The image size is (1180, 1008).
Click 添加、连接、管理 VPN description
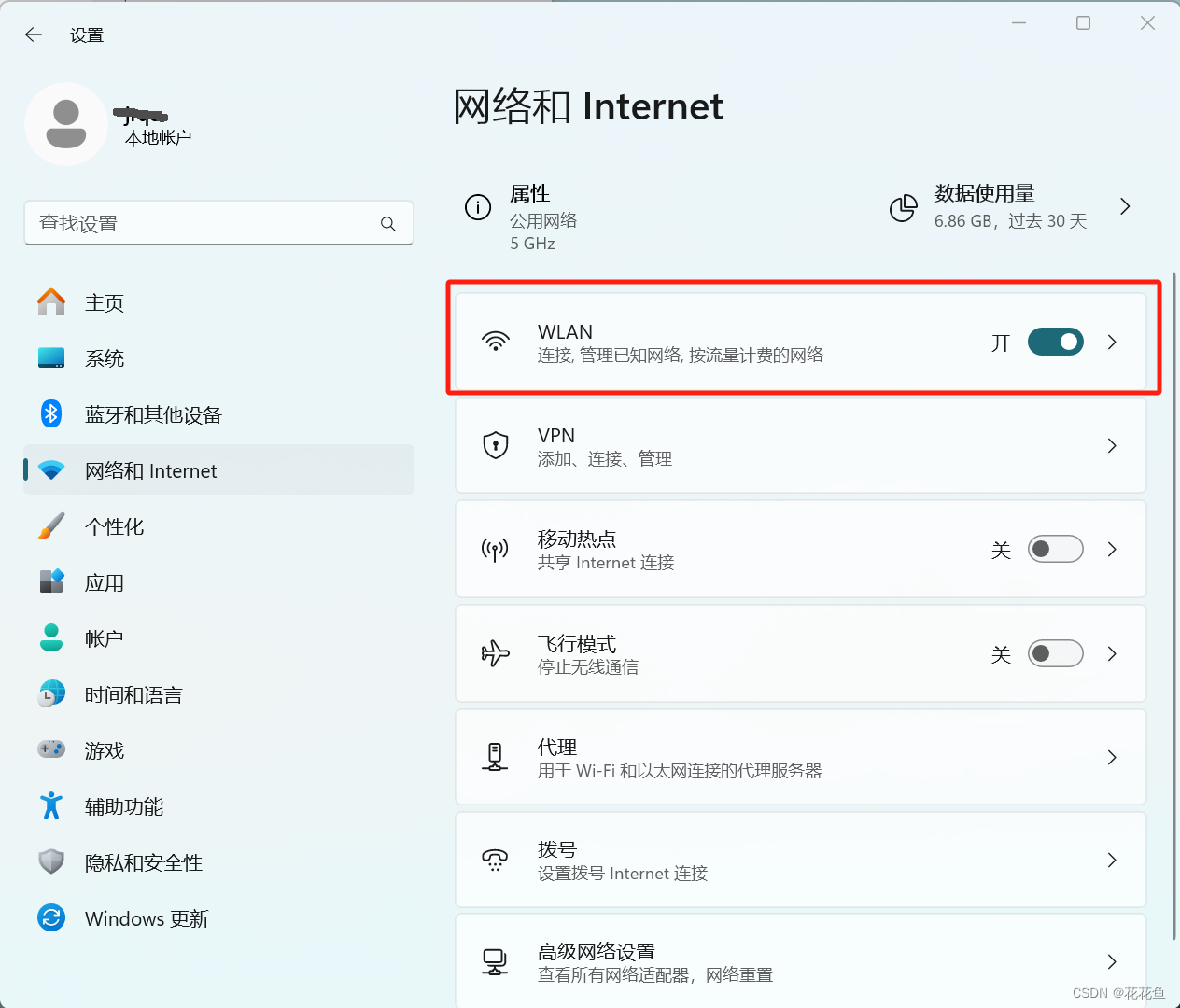(x=605, y=459)
